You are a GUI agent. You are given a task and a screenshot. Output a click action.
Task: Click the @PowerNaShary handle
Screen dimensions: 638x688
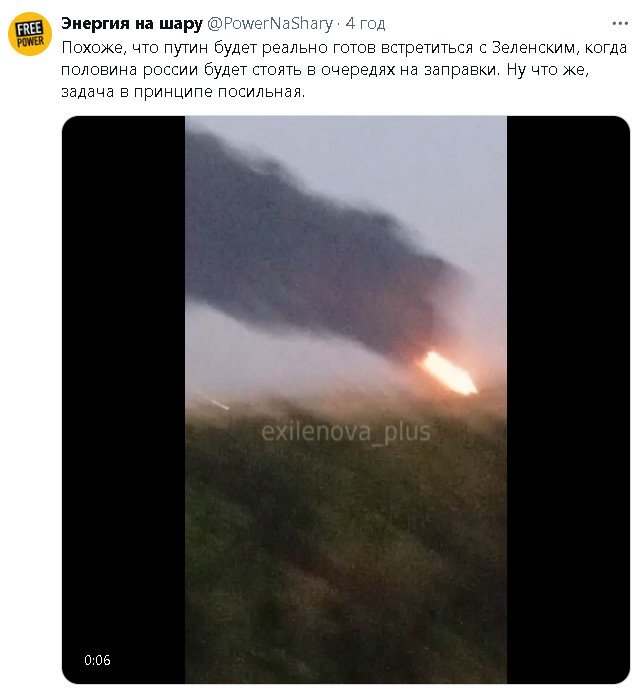269,23
